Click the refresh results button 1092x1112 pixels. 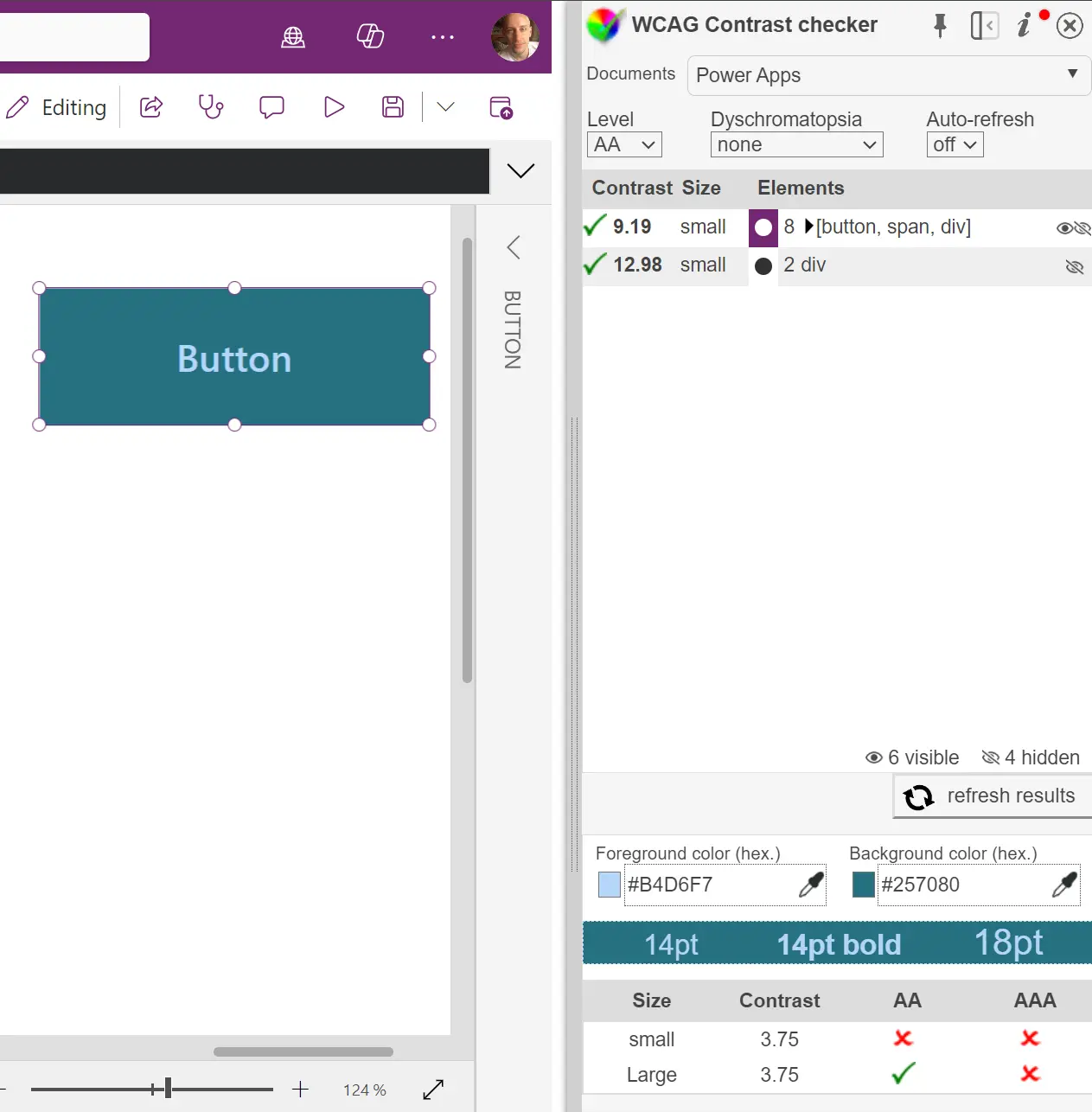tap(992, 796)
